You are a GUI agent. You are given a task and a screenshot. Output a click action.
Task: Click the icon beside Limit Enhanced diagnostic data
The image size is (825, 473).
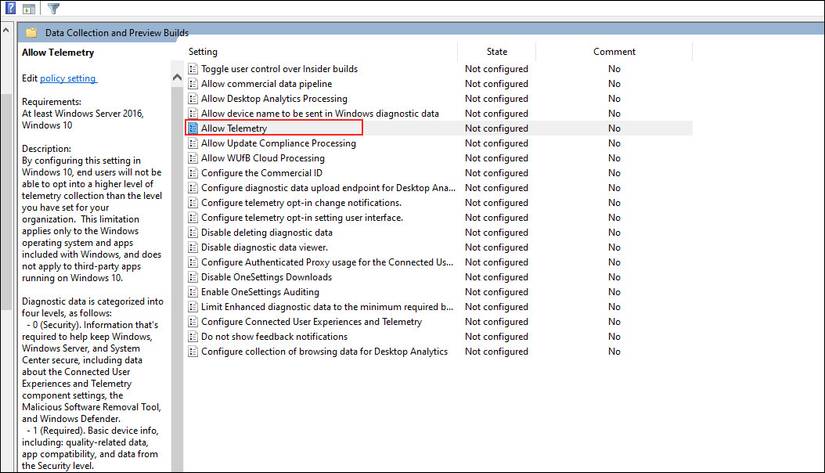click(x=193, y=307)
